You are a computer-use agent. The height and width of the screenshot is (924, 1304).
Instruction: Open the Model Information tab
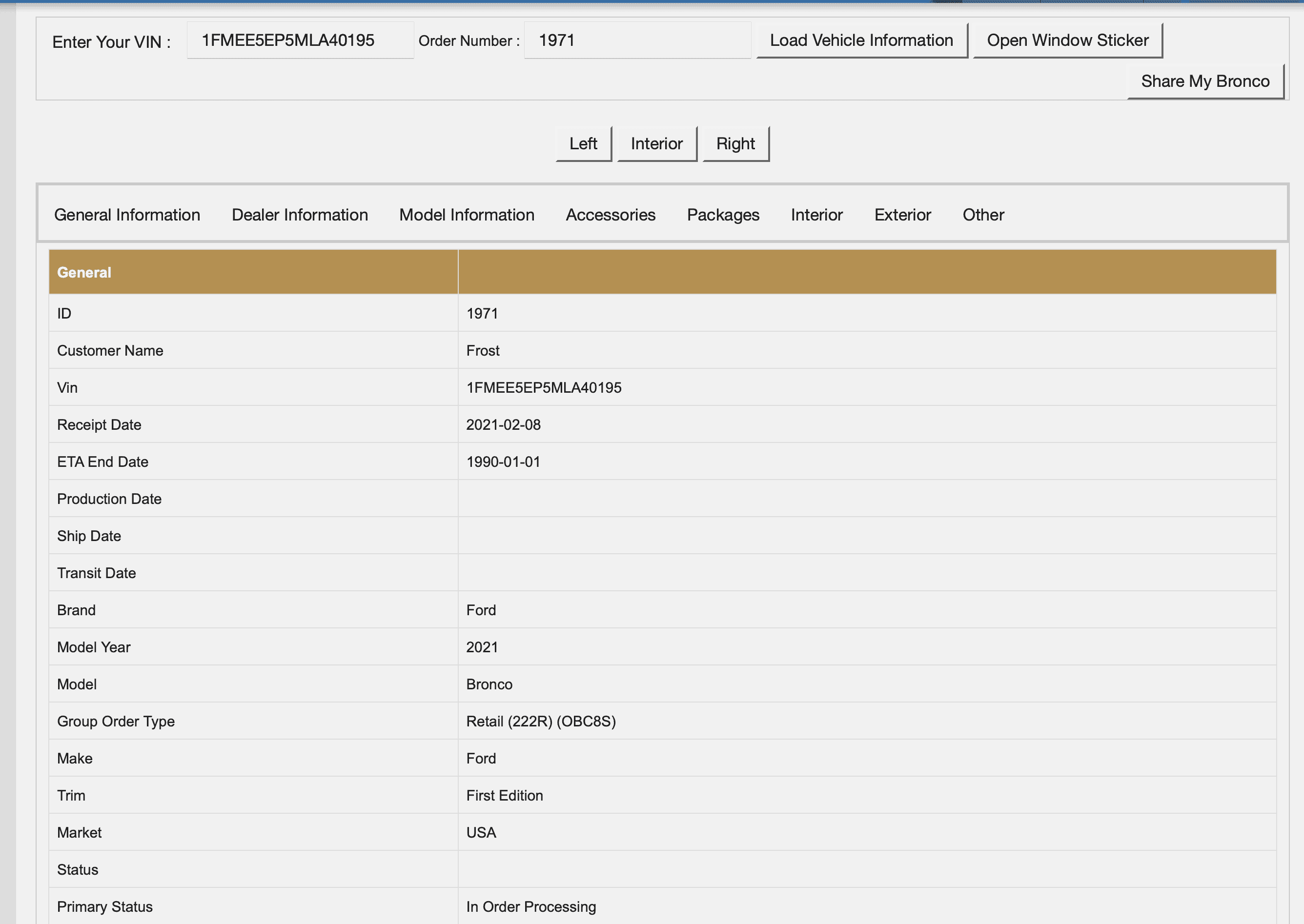(x=467, y=215)
